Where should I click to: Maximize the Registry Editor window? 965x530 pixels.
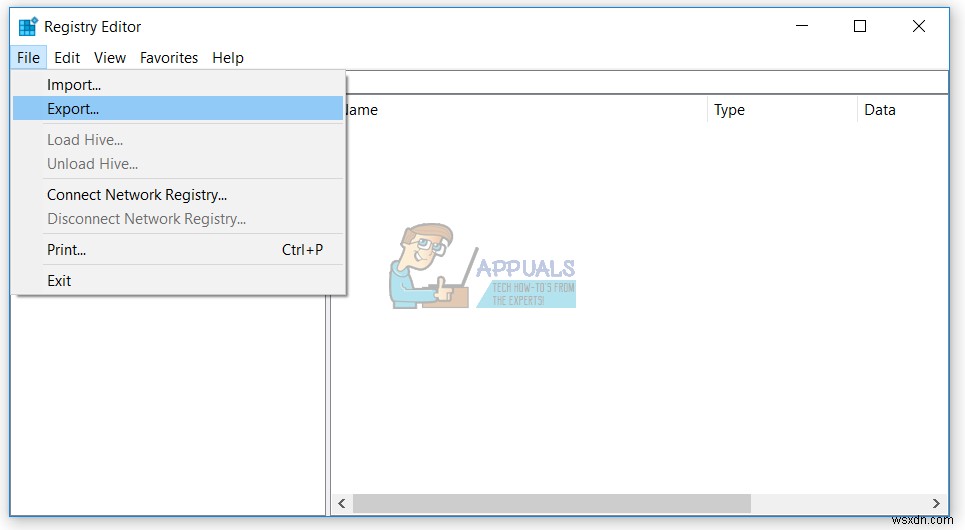click(x=860, y=26)
